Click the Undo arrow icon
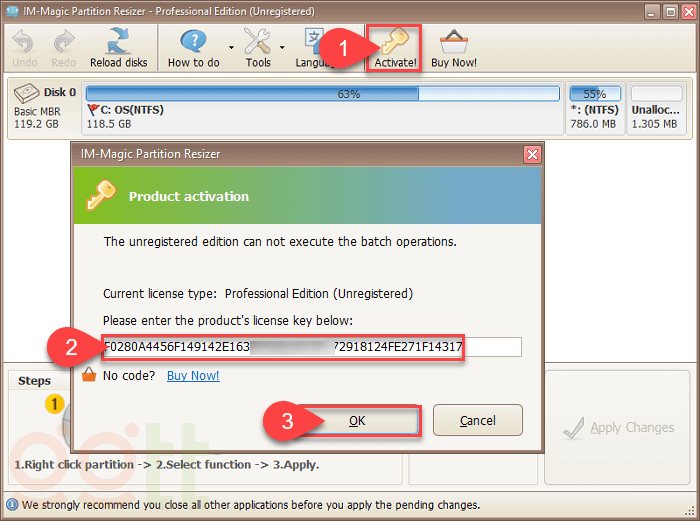This screenshot has width=700, height=521. (25, 42)
